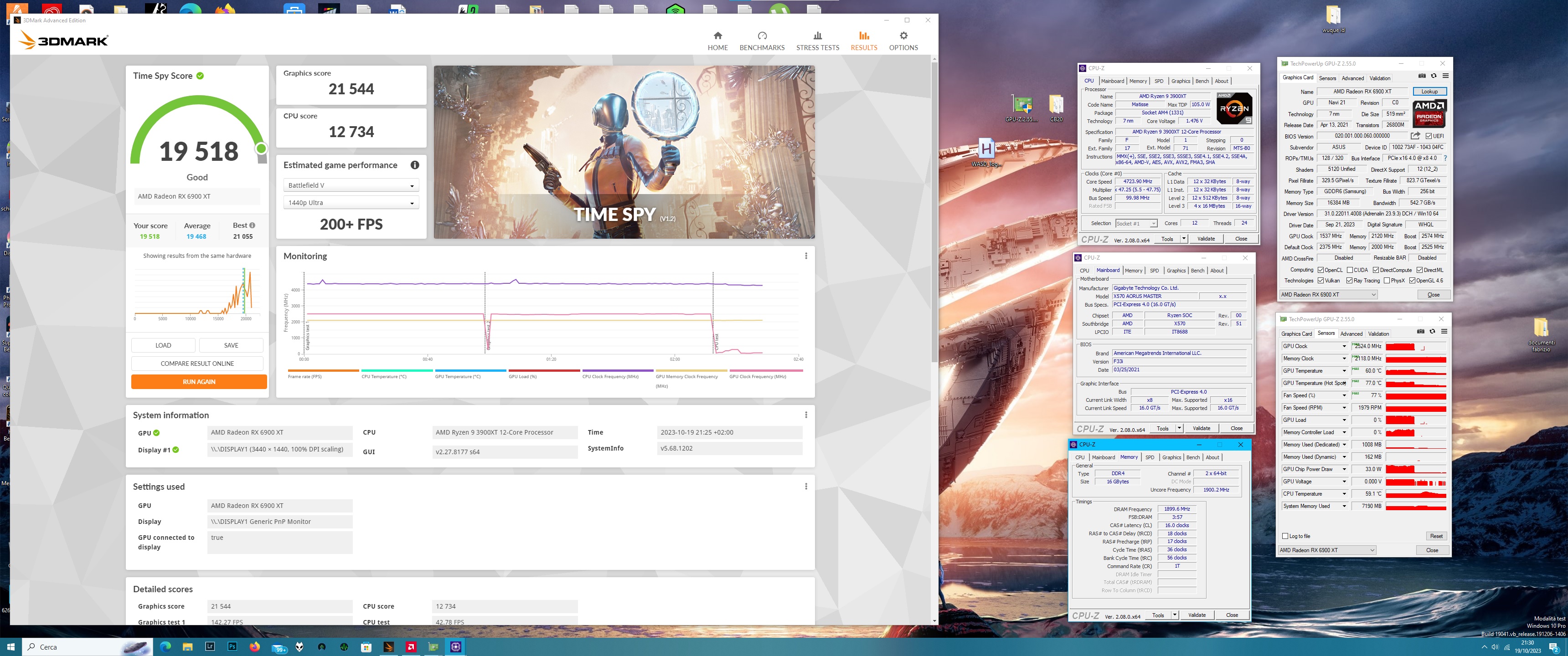Click the RUN AGAIN button
This screenshot has width=1568, height=656.
(199, 382)
